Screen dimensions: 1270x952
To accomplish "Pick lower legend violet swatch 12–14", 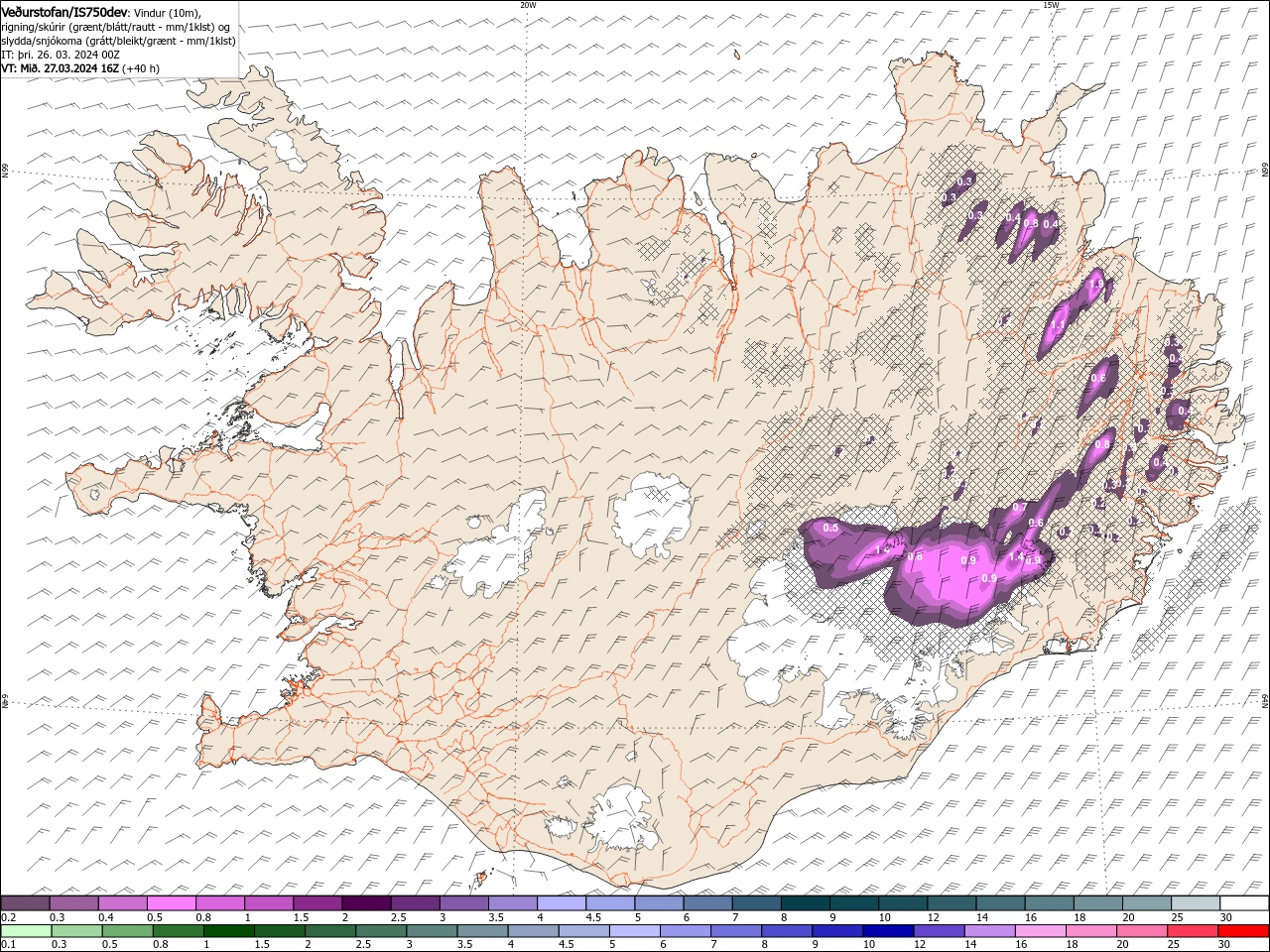I will click(x=939, y=931).
